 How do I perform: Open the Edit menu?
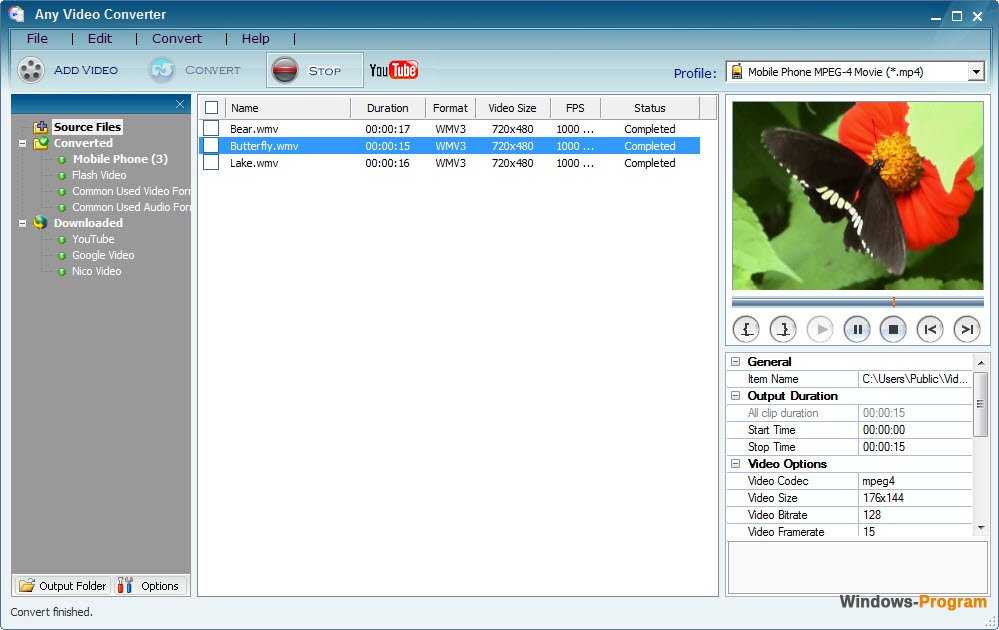coord(99,39)
